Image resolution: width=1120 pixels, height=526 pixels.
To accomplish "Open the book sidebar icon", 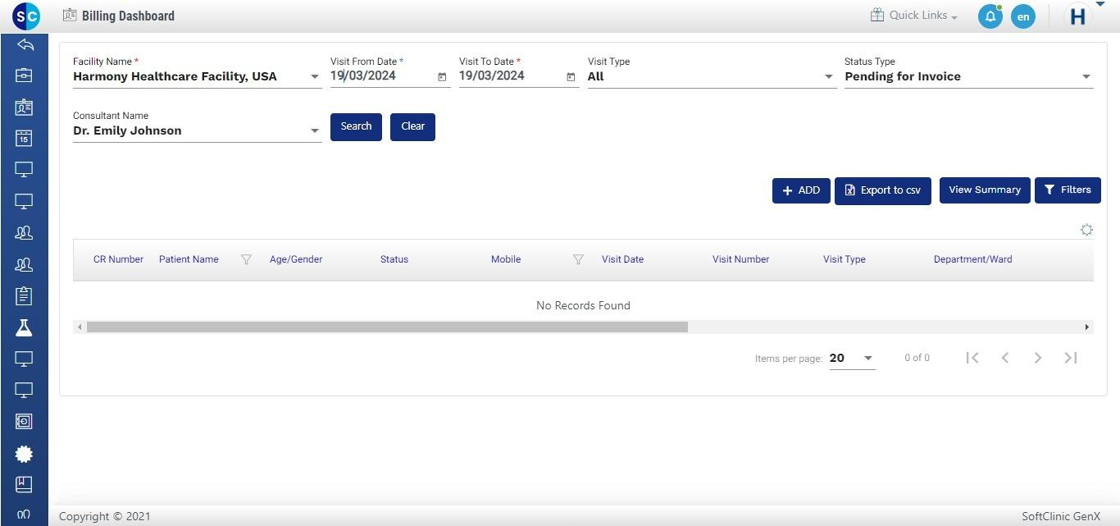I will tap(24, 485).
